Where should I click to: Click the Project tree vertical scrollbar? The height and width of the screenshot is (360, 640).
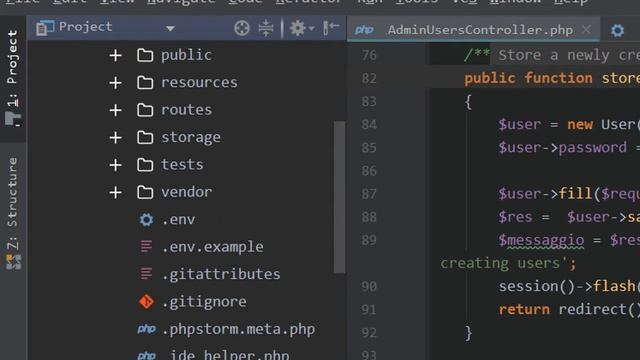[x=339, y=197]
